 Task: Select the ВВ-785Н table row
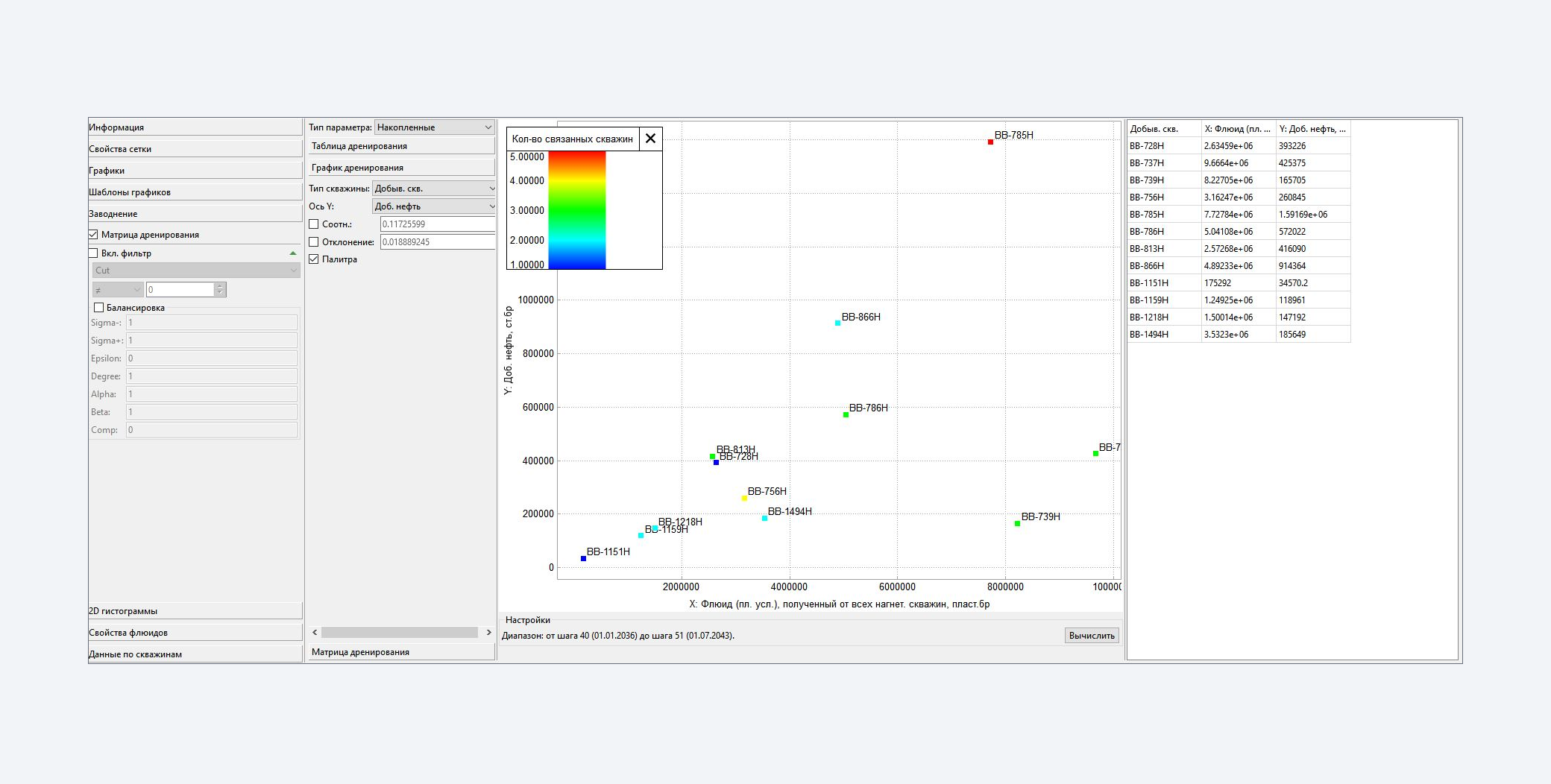coord(1239,215)
